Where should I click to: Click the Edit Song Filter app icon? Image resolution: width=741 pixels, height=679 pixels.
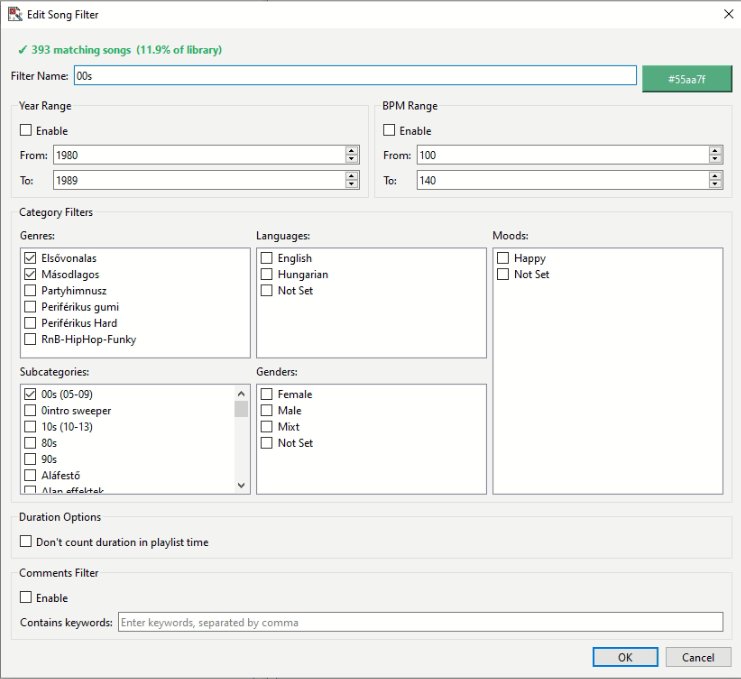pos(15,14)
